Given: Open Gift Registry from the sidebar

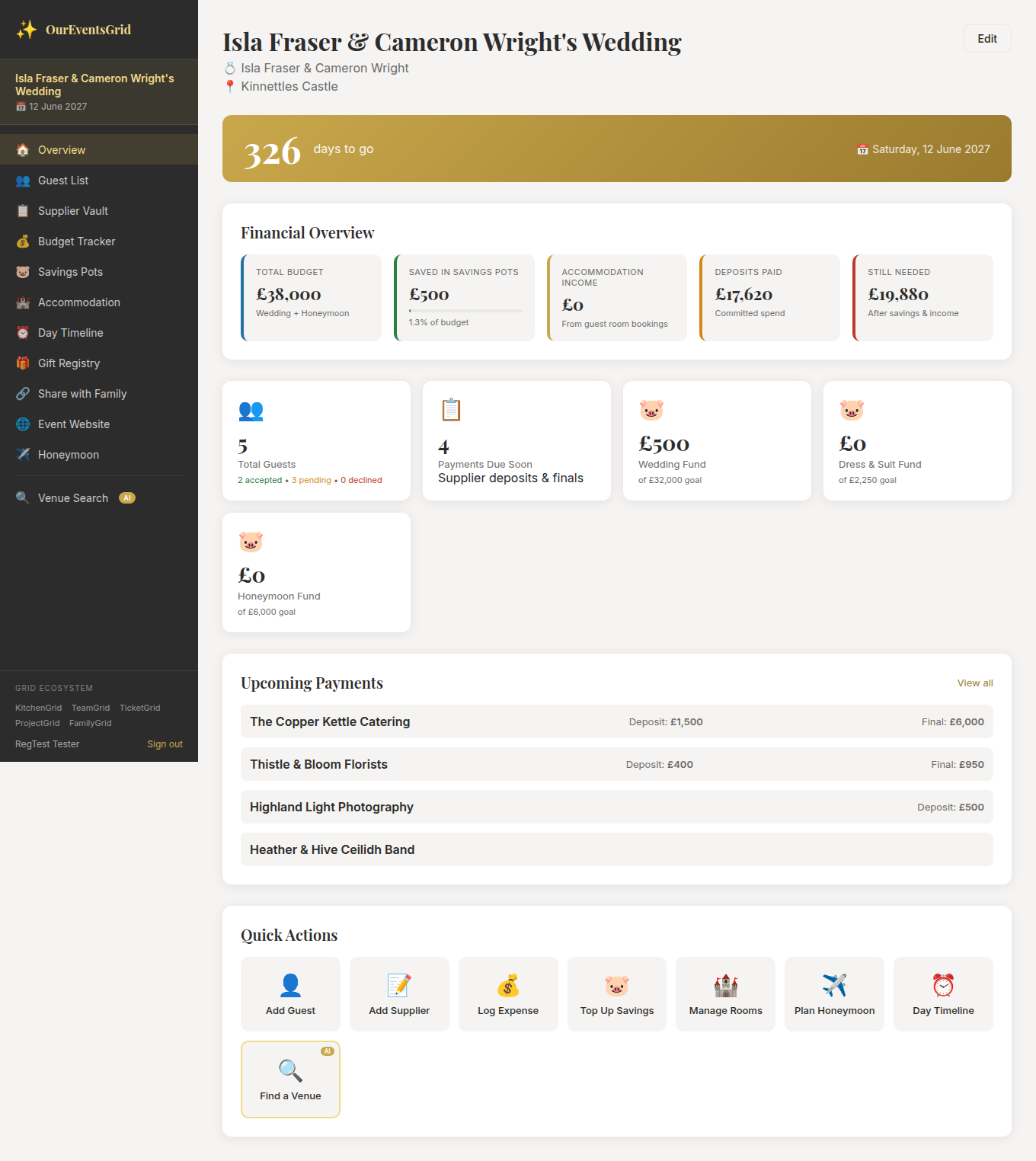Looking at the screenshot, I should coord(99,363).
